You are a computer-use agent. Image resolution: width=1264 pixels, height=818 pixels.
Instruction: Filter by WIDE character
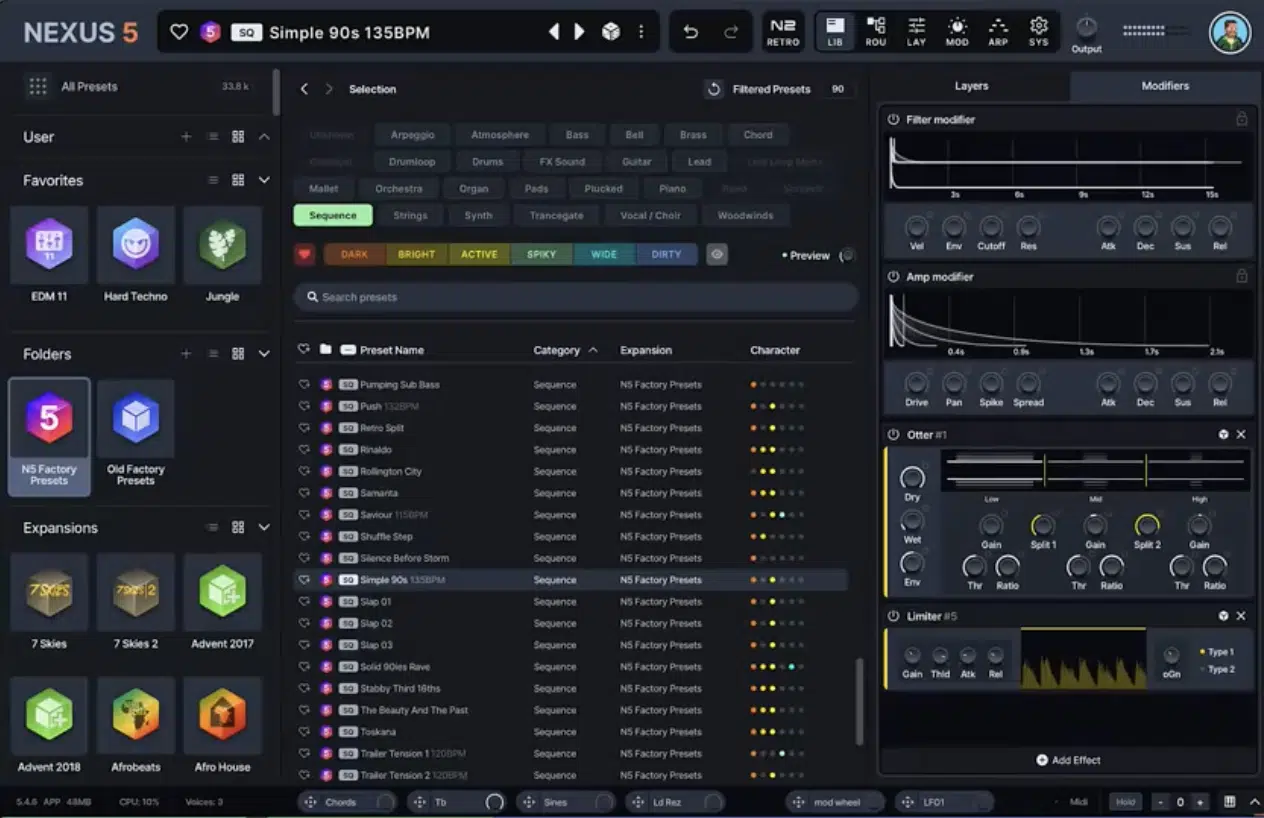pyautogui.click(x=604, y=254)
